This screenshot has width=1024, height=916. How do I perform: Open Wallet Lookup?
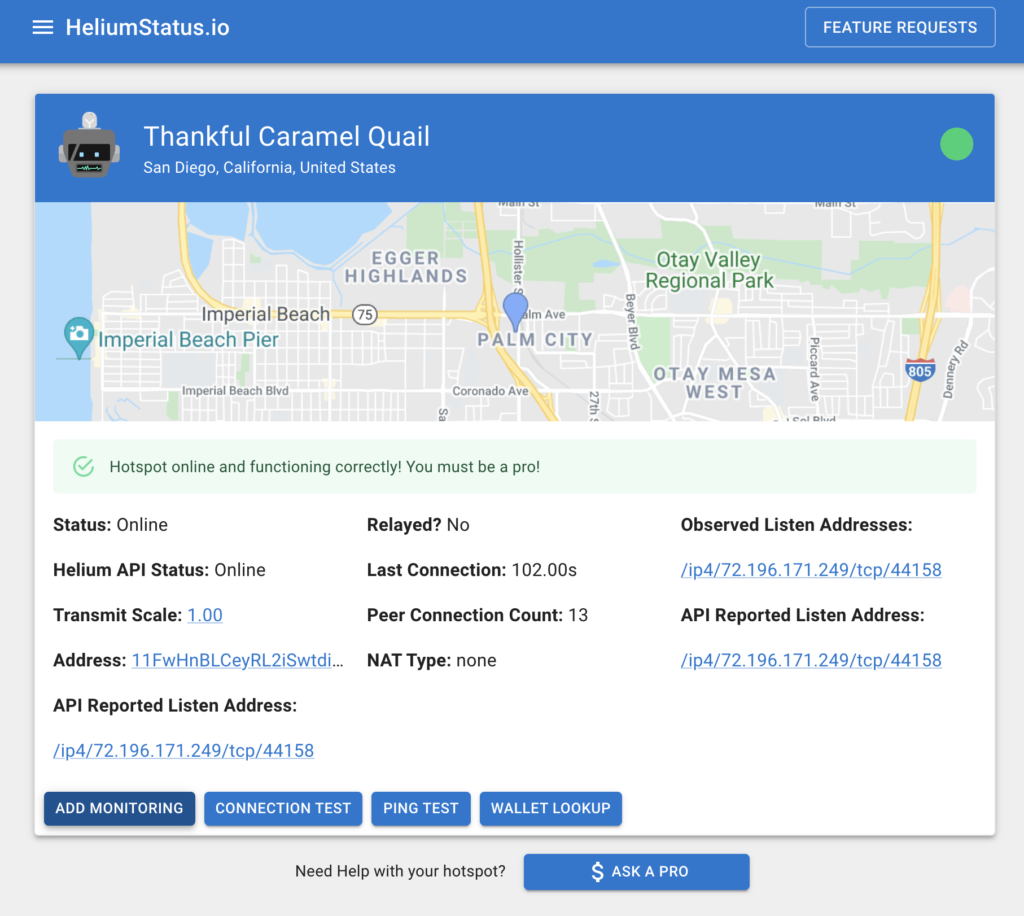(x=550, y=808)
